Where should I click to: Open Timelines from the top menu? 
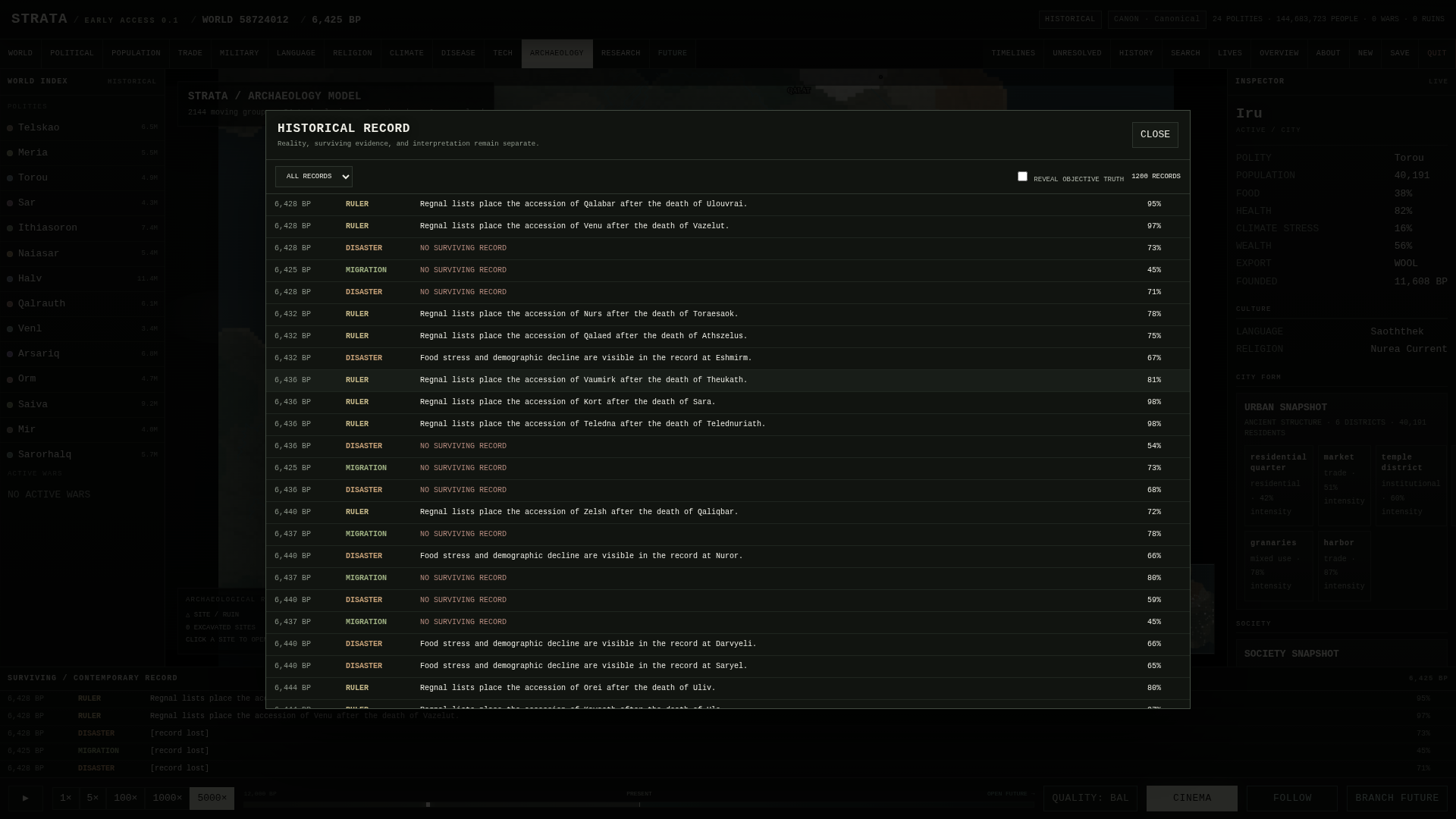pos(1013,54)
